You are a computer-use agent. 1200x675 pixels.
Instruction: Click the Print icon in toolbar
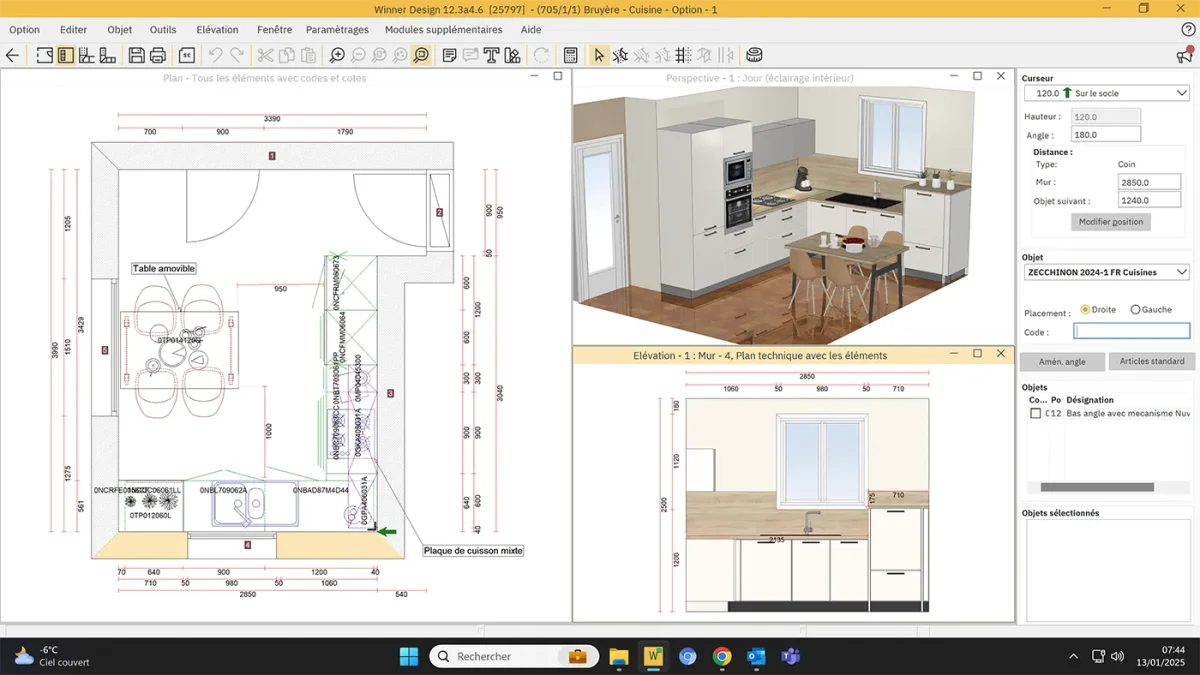(158, 55)
